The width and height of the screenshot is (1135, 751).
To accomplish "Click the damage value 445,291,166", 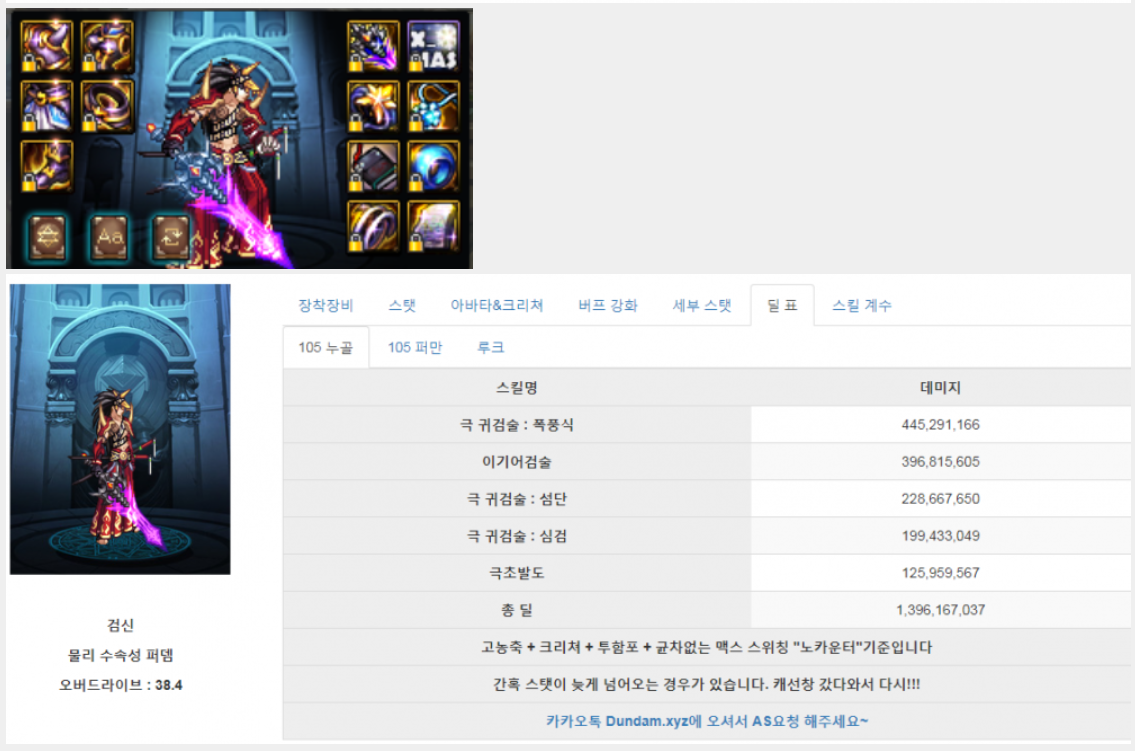I will (940, 425).
